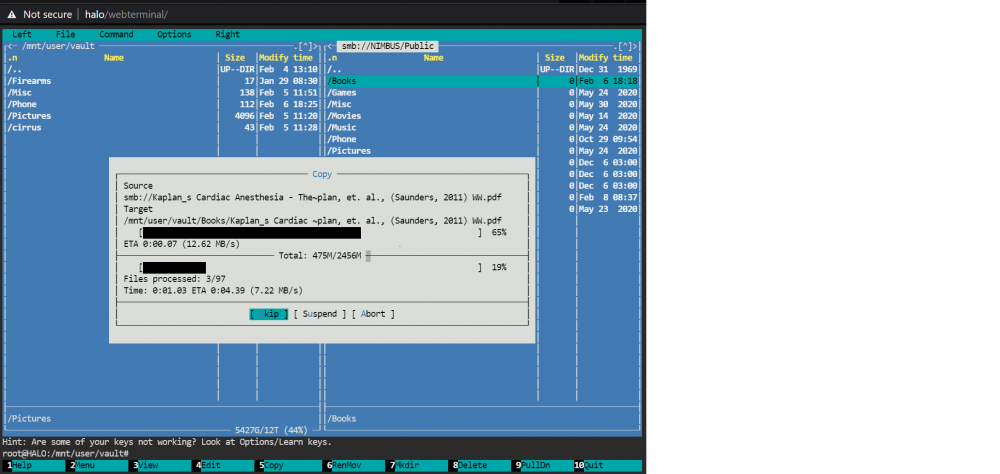This screenshot has height=474, width=1000.
Task: Open the Options menu
Action: 174,34
